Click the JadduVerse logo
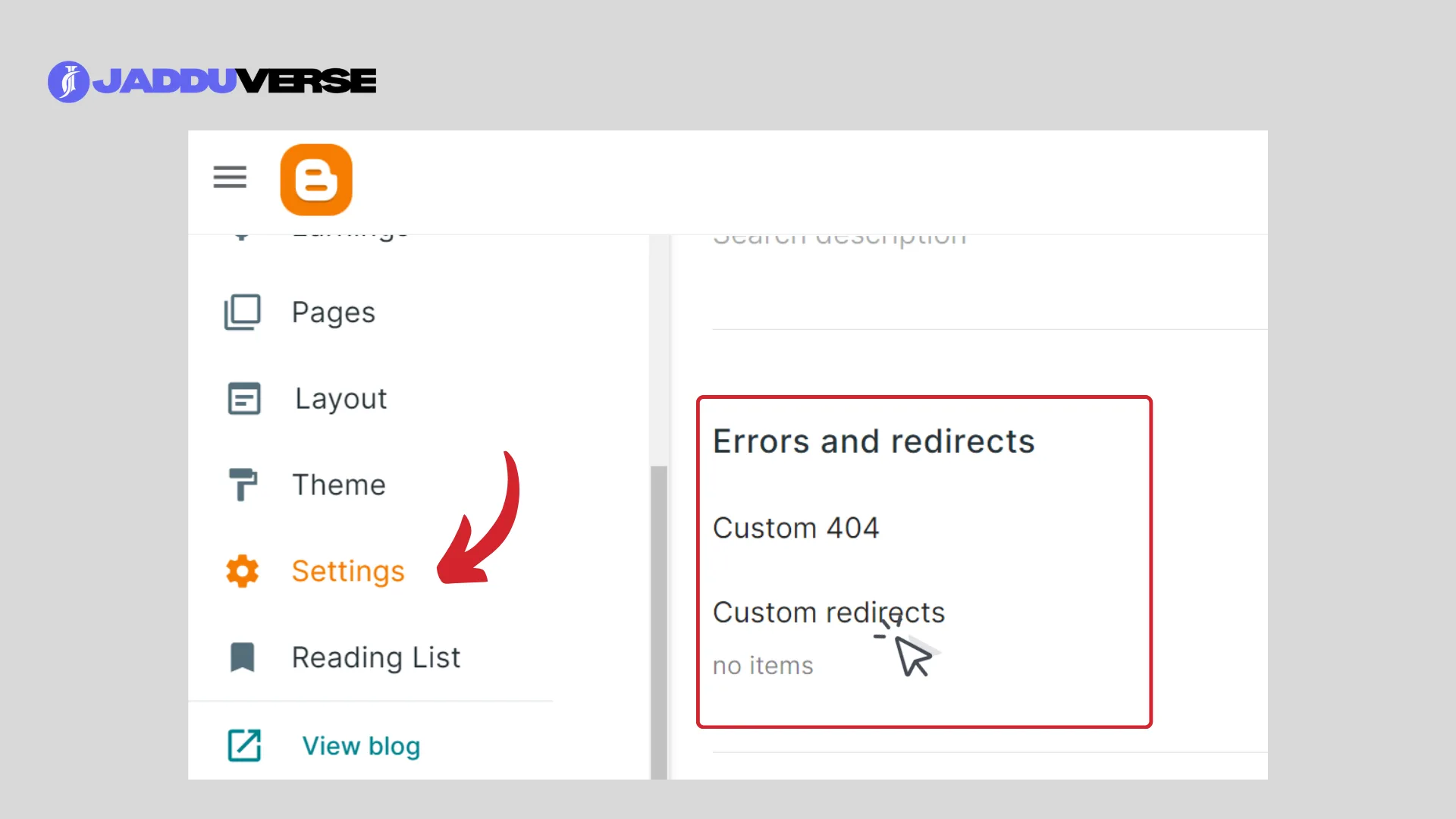 coord(213,79)
